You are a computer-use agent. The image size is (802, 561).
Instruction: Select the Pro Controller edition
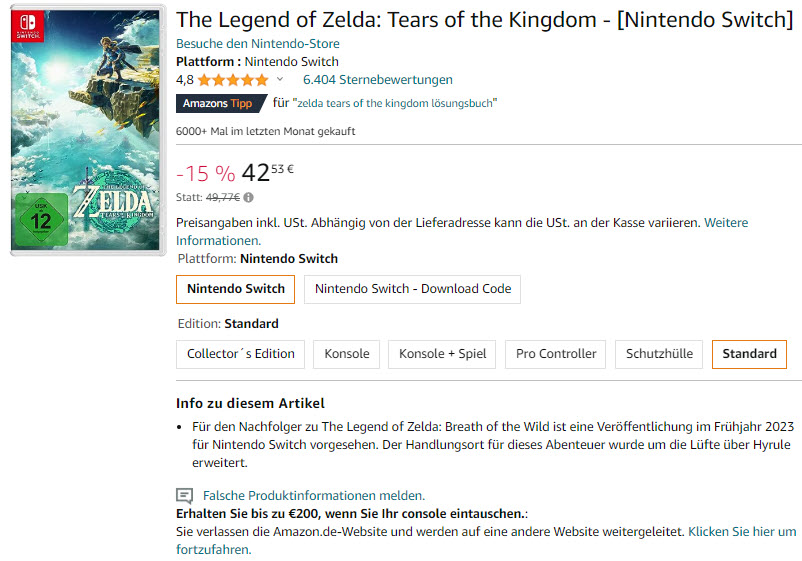click(556, 354)
